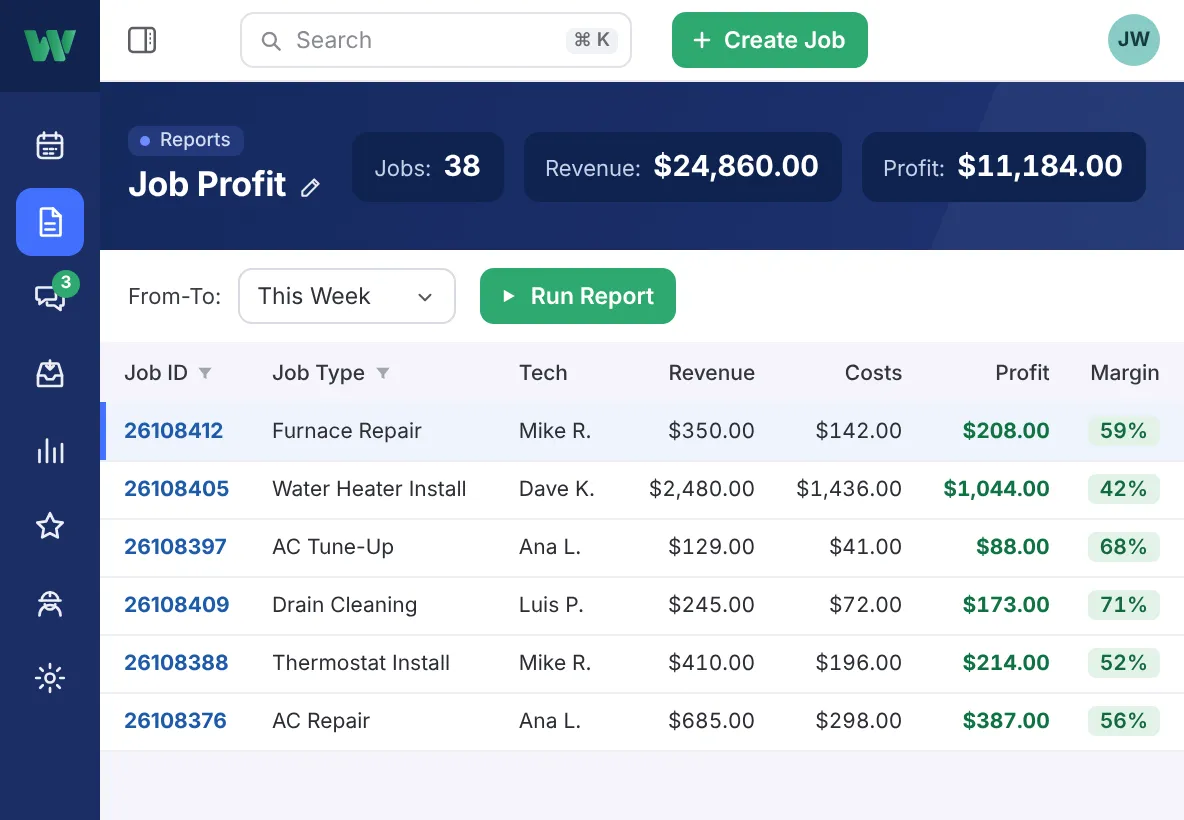Click the 42% margin badge
The height and width of the screenshot is (820, 1184).
pyautogui.click(x=1124, y=489)
